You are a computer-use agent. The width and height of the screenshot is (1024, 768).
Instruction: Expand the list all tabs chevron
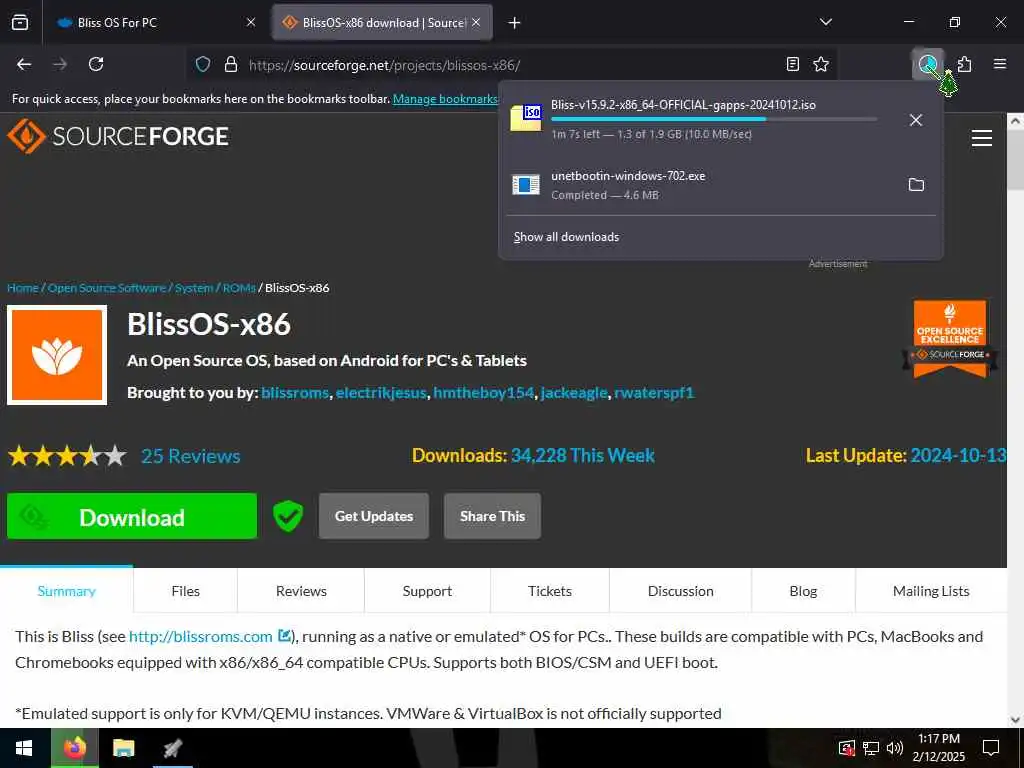coord(826,22)
